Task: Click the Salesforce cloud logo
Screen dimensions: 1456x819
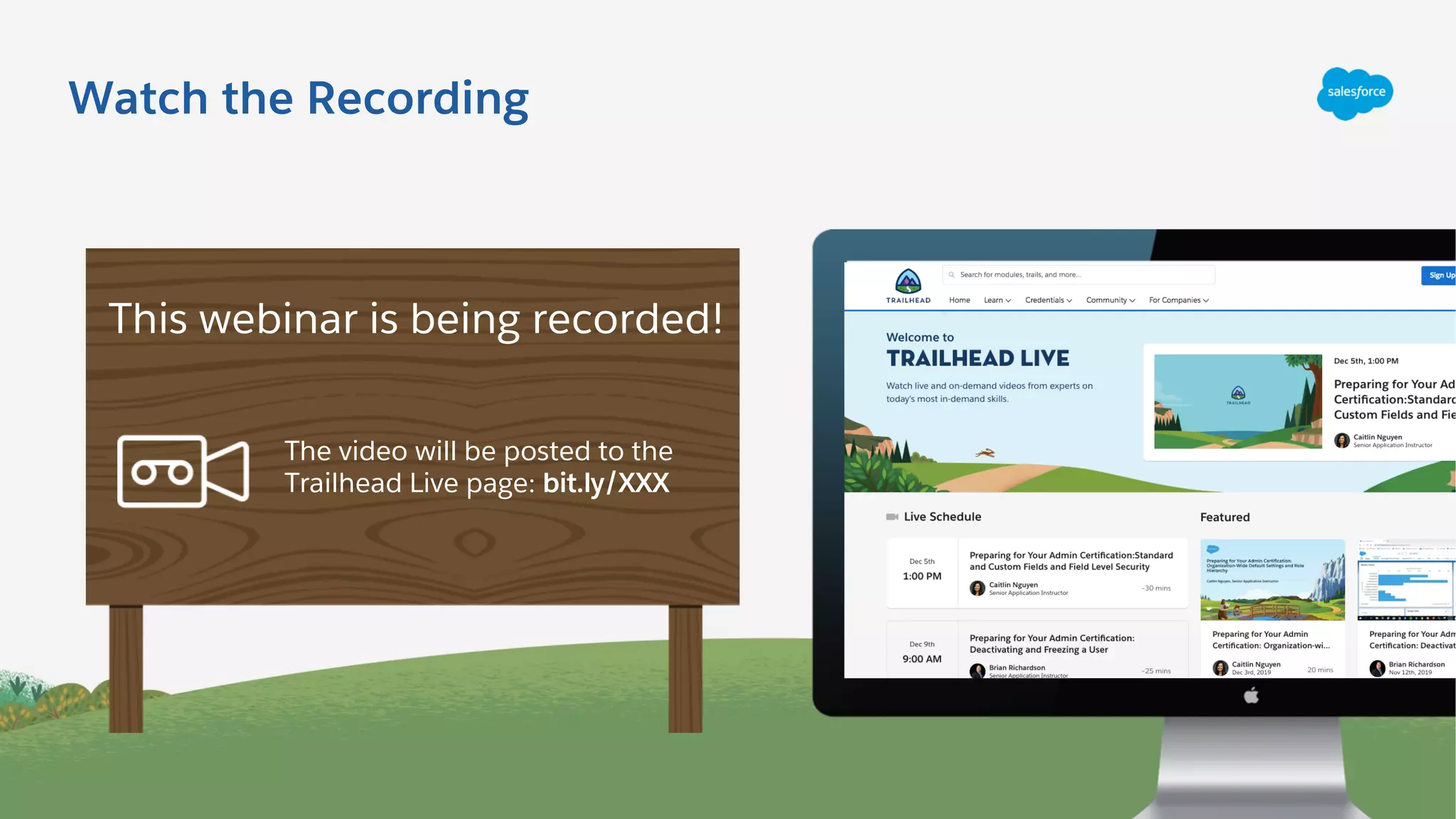Action: pos(1355,93)
